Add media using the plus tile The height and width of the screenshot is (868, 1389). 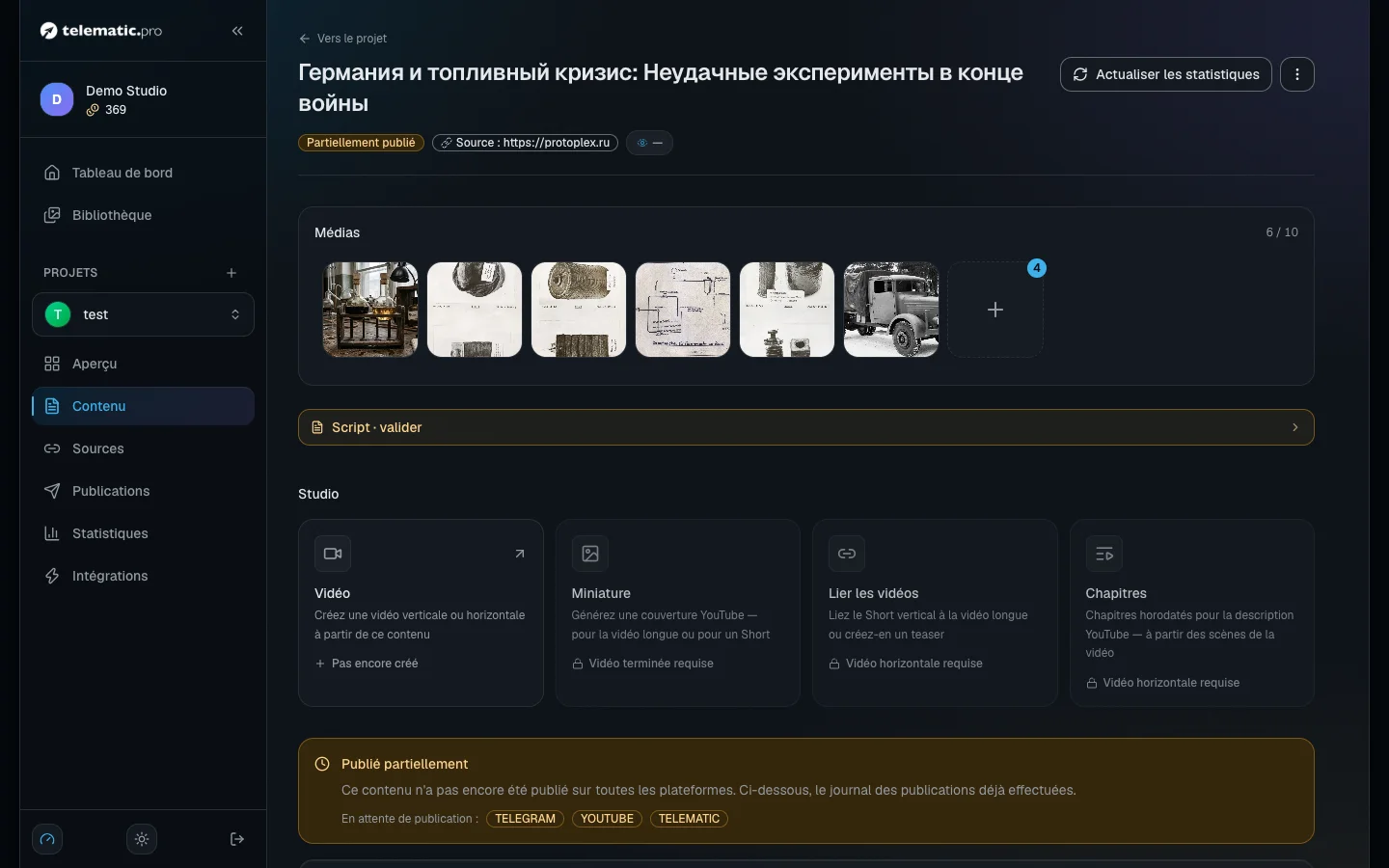pos(995,310)
